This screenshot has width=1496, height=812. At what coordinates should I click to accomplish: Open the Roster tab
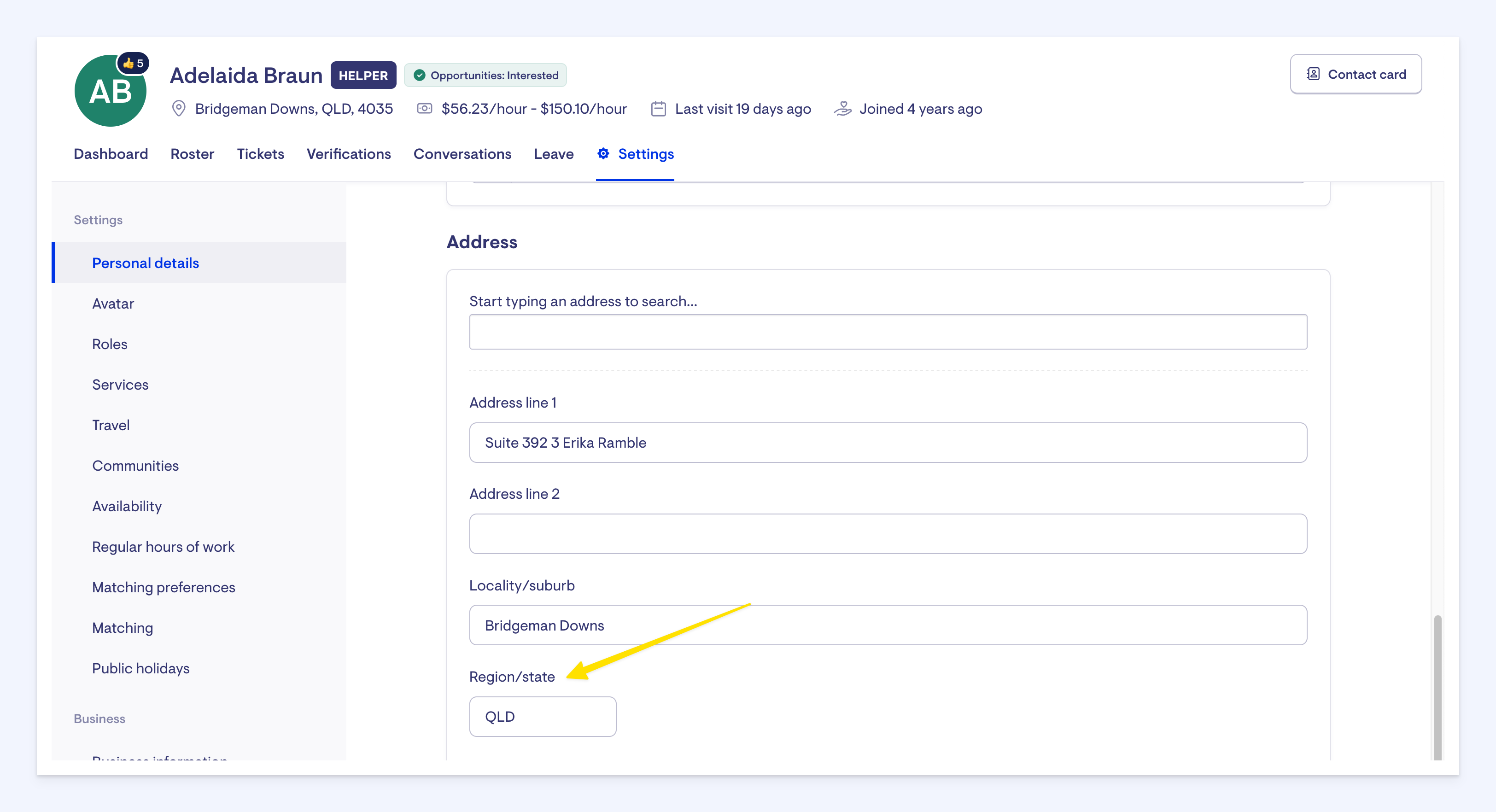pyautogui.click(x=192, y=154)
